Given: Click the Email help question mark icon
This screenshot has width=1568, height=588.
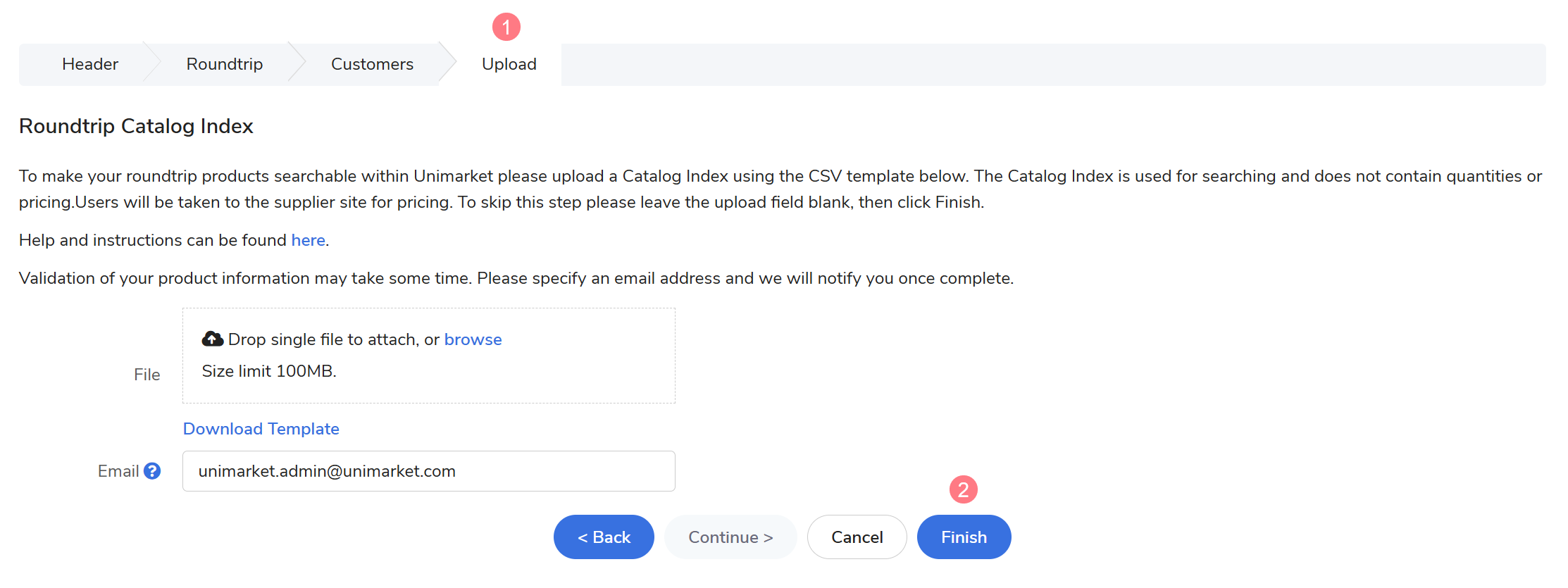Looking at the screenshot, I should tap(152, 471).
